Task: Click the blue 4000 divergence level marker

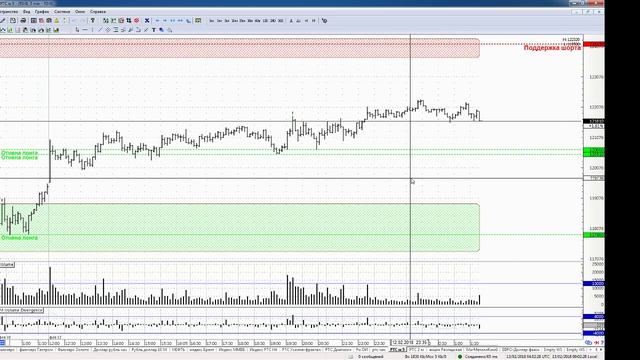Action: point(593,316)
